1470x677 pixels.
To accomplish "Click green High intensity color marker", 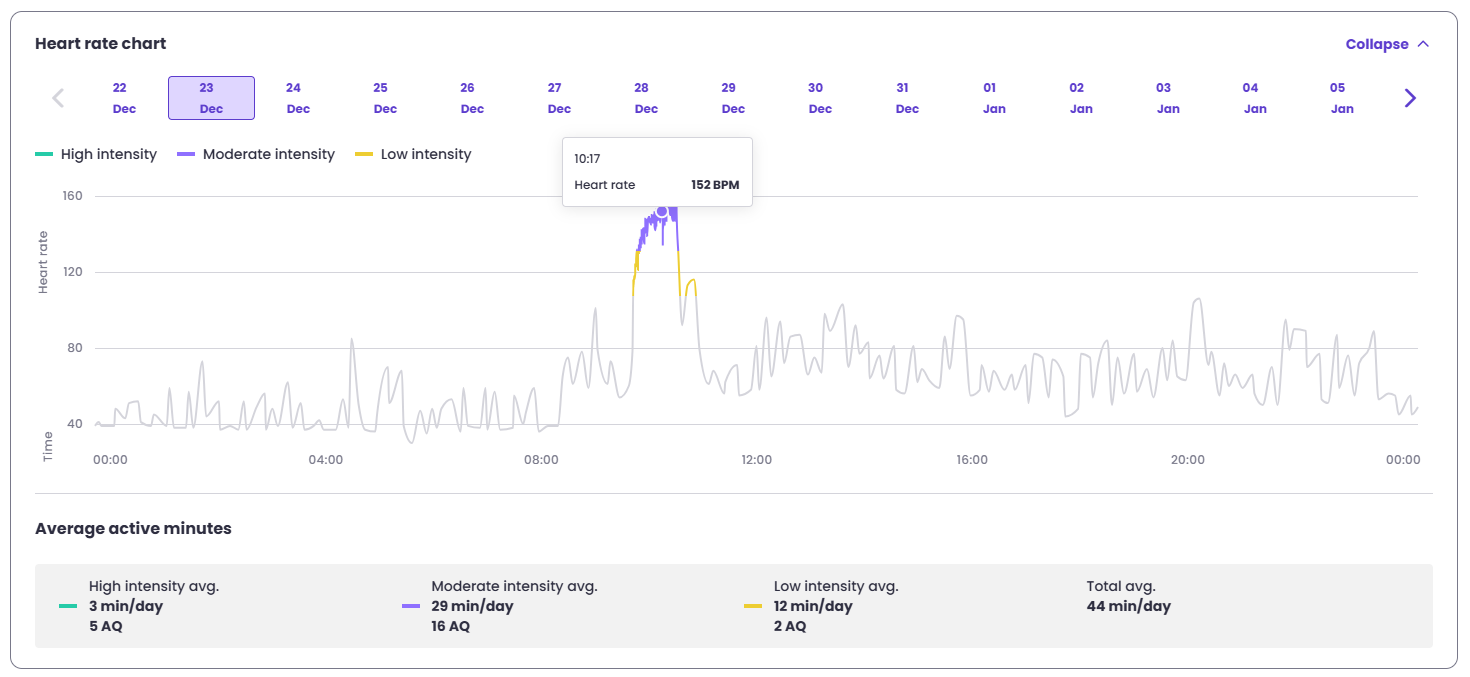I will click(44, 154).
